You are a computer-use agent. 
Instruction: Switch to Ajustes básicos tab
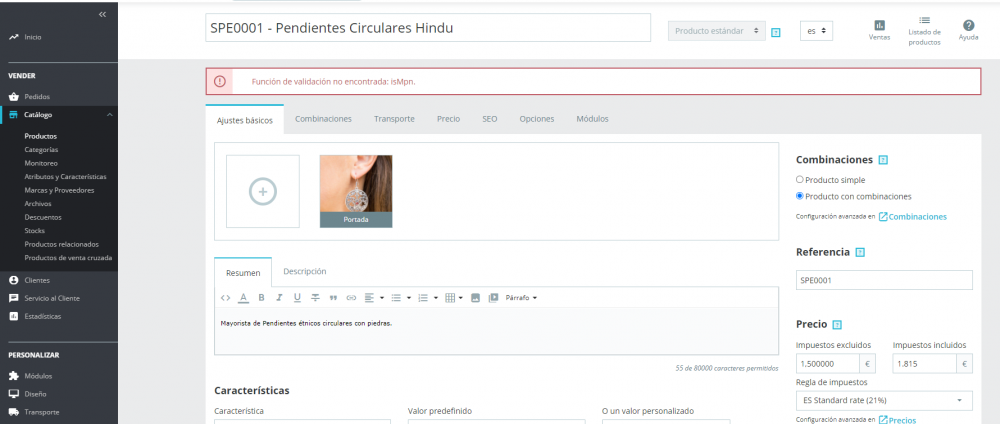point(245,120)
